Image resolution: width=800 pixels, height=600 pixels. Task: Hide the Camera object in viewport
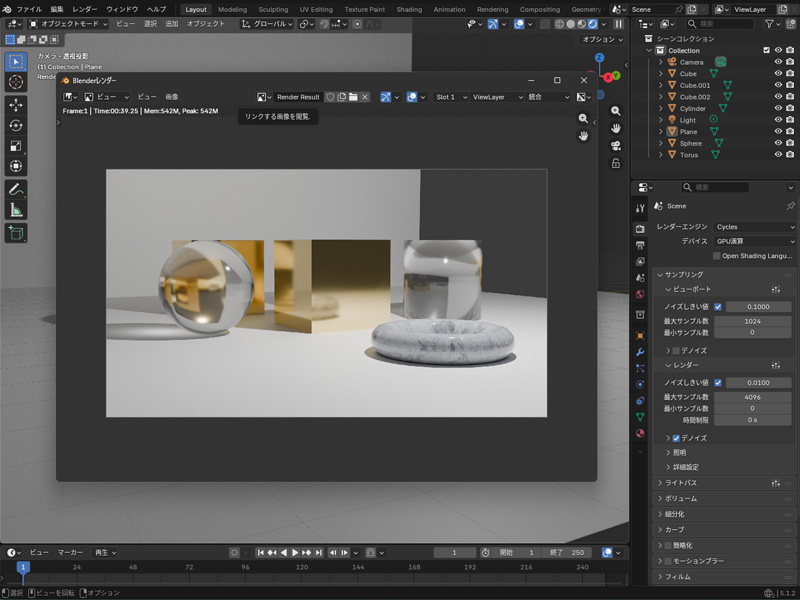coord(778,62)
